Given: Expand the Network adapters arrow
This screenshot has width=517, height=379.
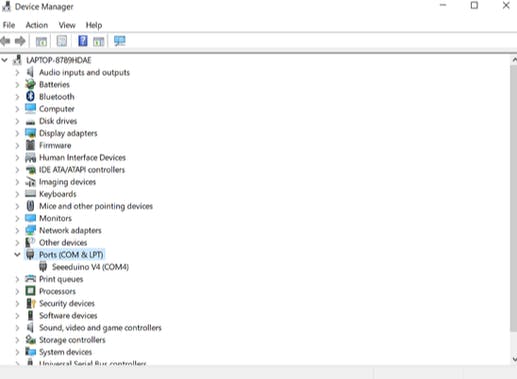Looking at the screenshot, I should (17, 230).
